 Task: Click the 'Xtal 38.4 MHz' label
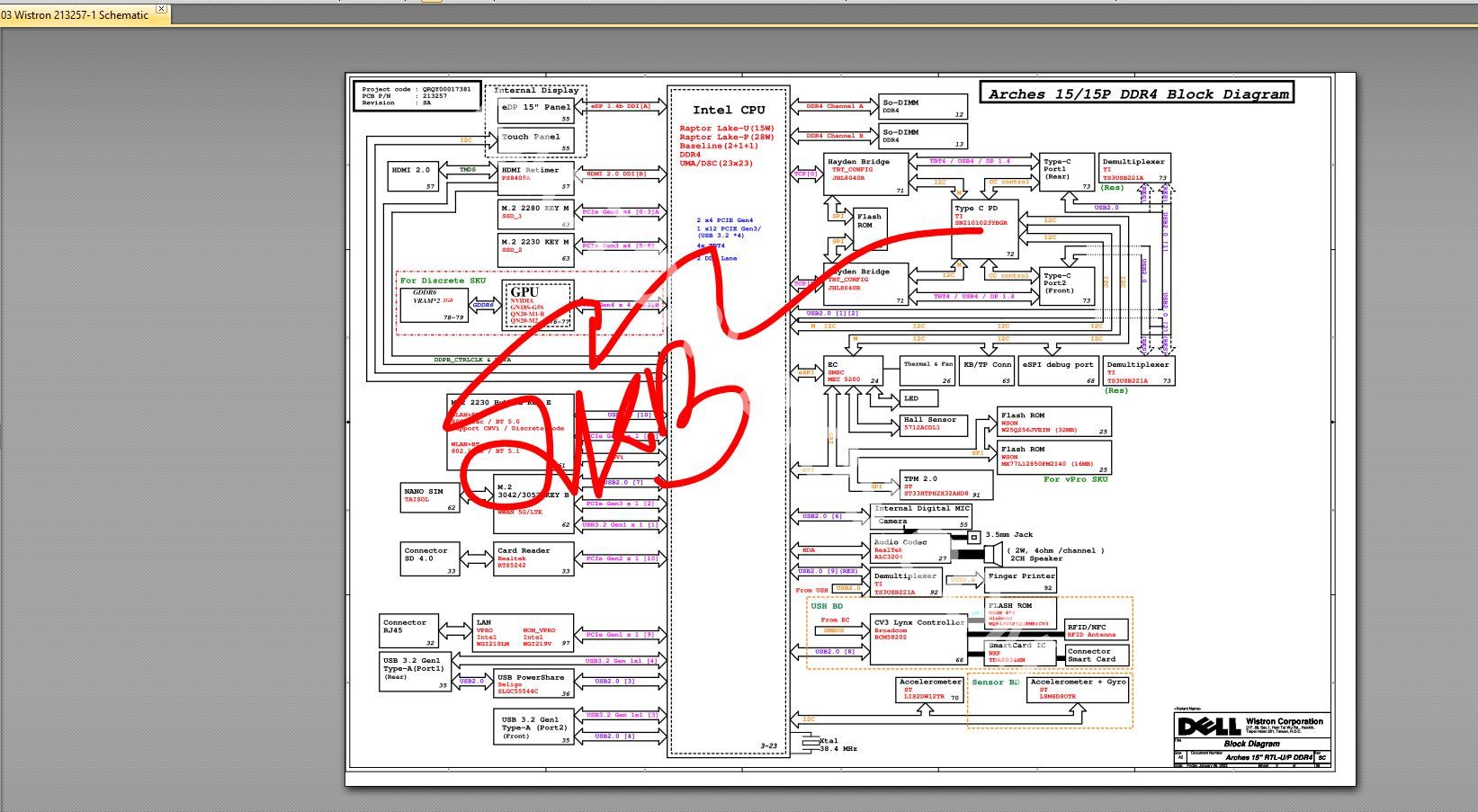point(838,745)
